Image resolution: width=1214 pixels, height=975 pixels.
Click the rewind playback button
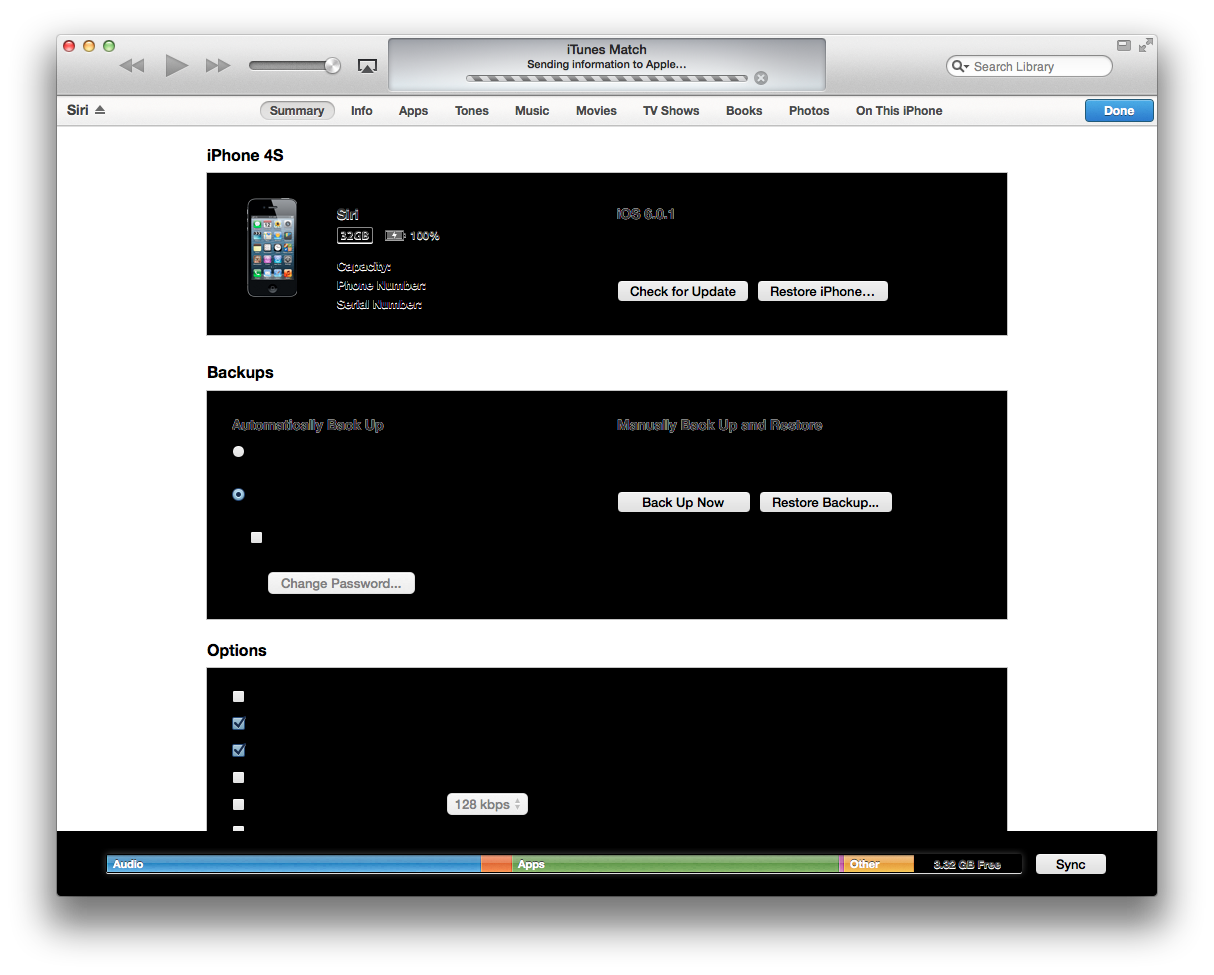[132, 66]
